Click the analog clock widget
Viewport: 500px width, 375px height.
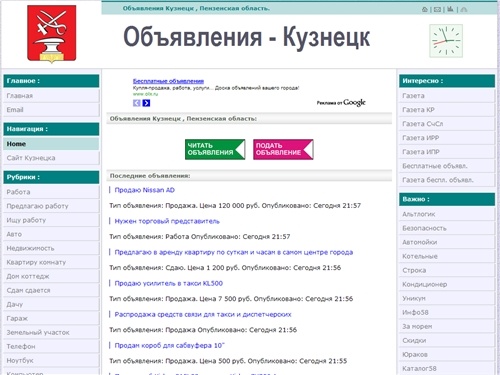point(446,41)
